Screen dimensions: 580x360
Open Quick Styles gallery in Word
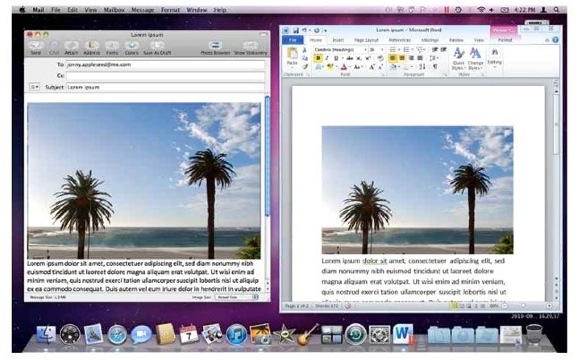click(458, 58)
